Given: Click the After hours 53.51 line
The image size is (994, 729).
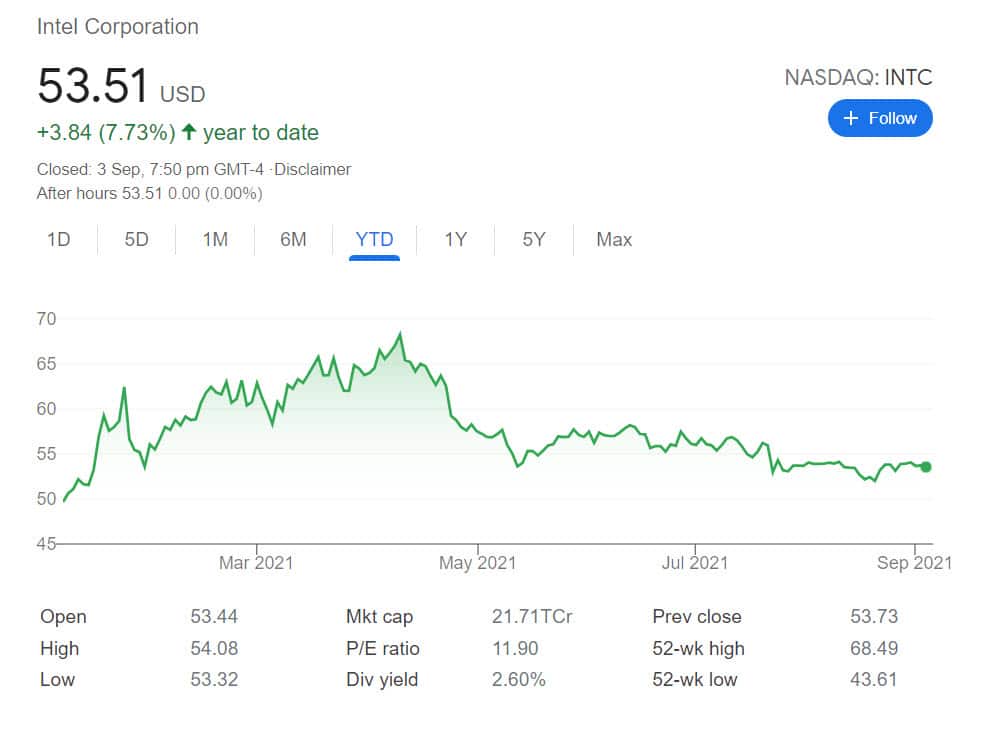Looking at the screenshot, I should [x=150, y=193].
